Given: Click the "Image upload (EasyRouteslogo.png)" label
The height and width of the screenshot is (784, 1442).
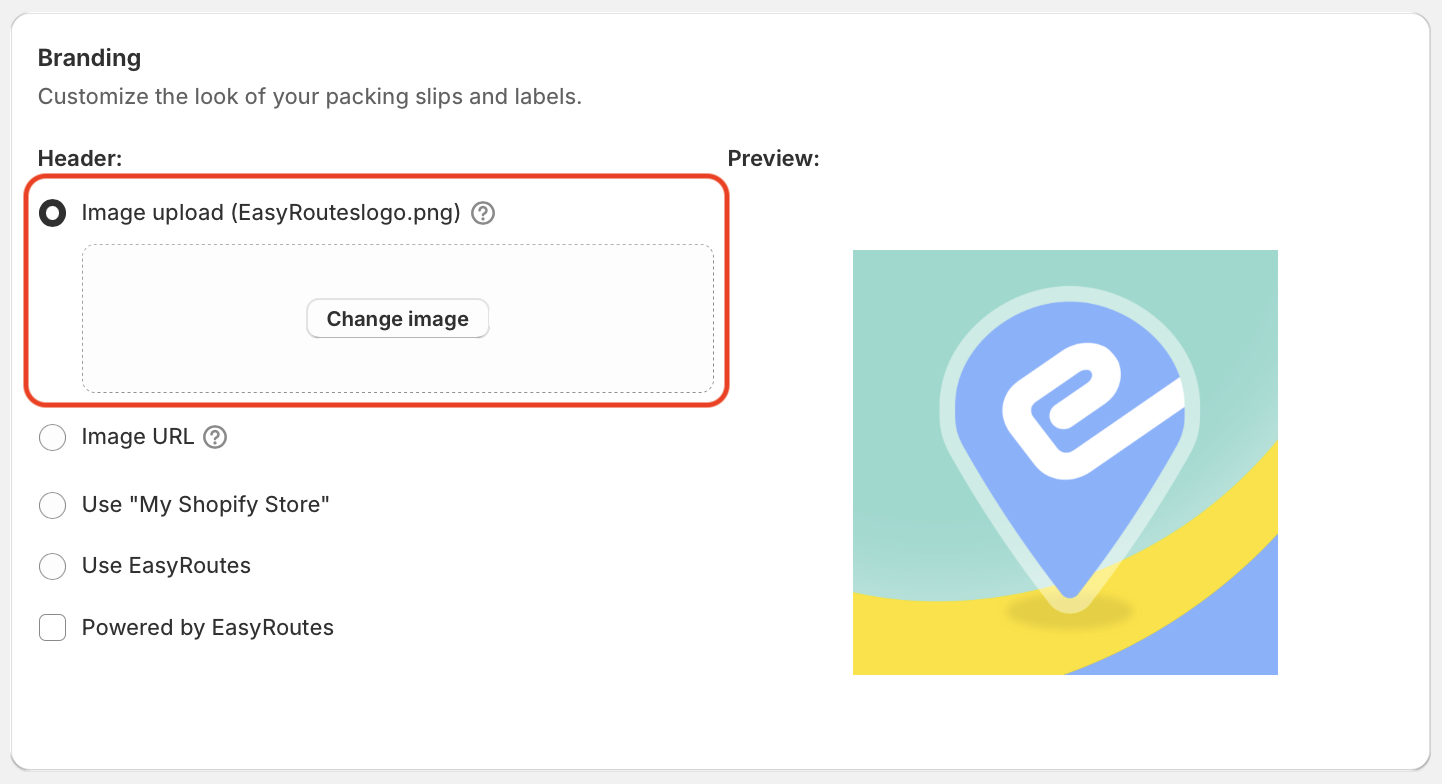Looking at the screenshot, I should [x=271, y=213].
